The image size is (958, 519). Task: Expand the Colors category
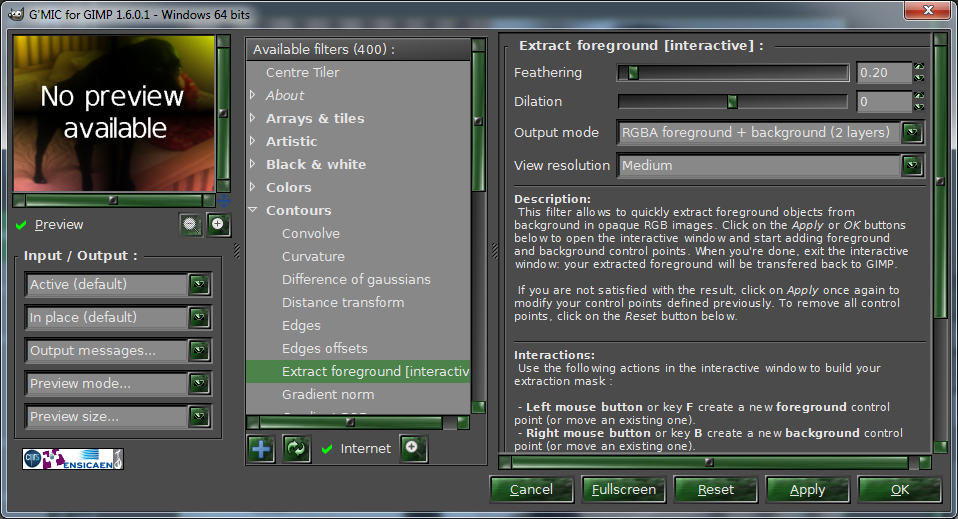(x=253, y=187)
